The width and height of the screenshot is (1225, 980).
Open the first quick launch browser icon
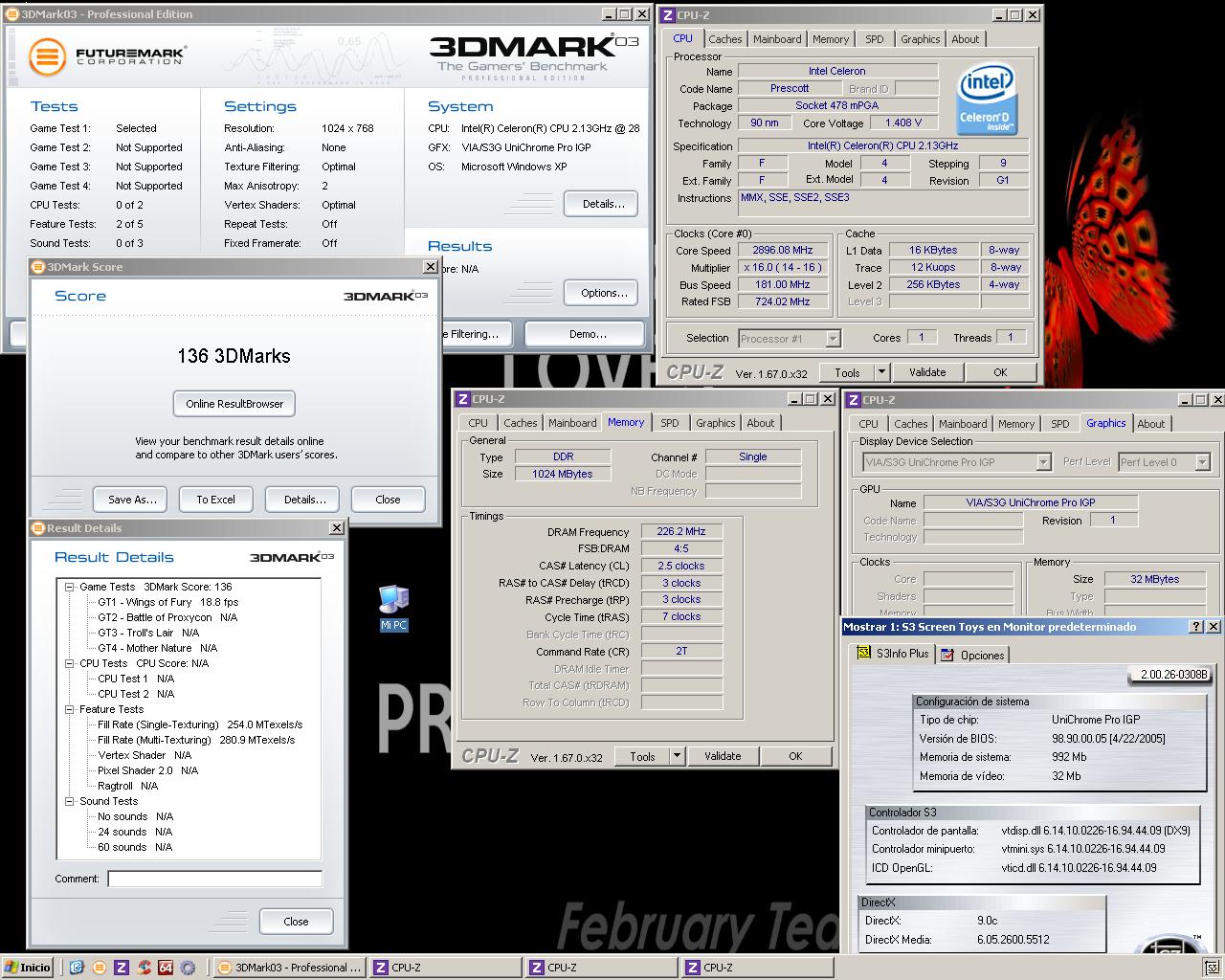pyautogui.click(x=77, y=968)
